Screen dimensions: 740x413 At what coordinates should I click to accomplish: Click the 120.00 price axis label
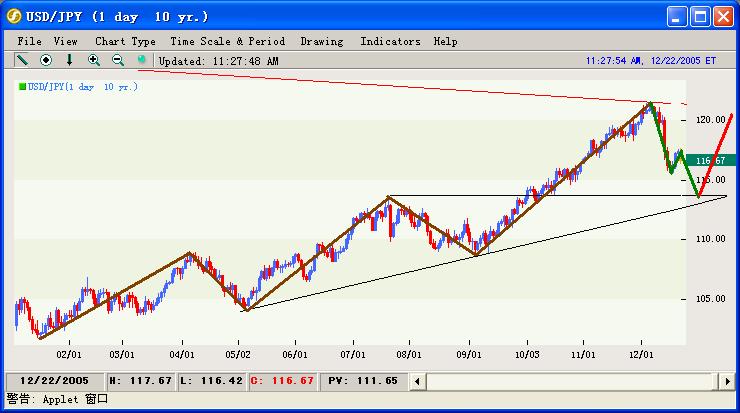(710, 120)
